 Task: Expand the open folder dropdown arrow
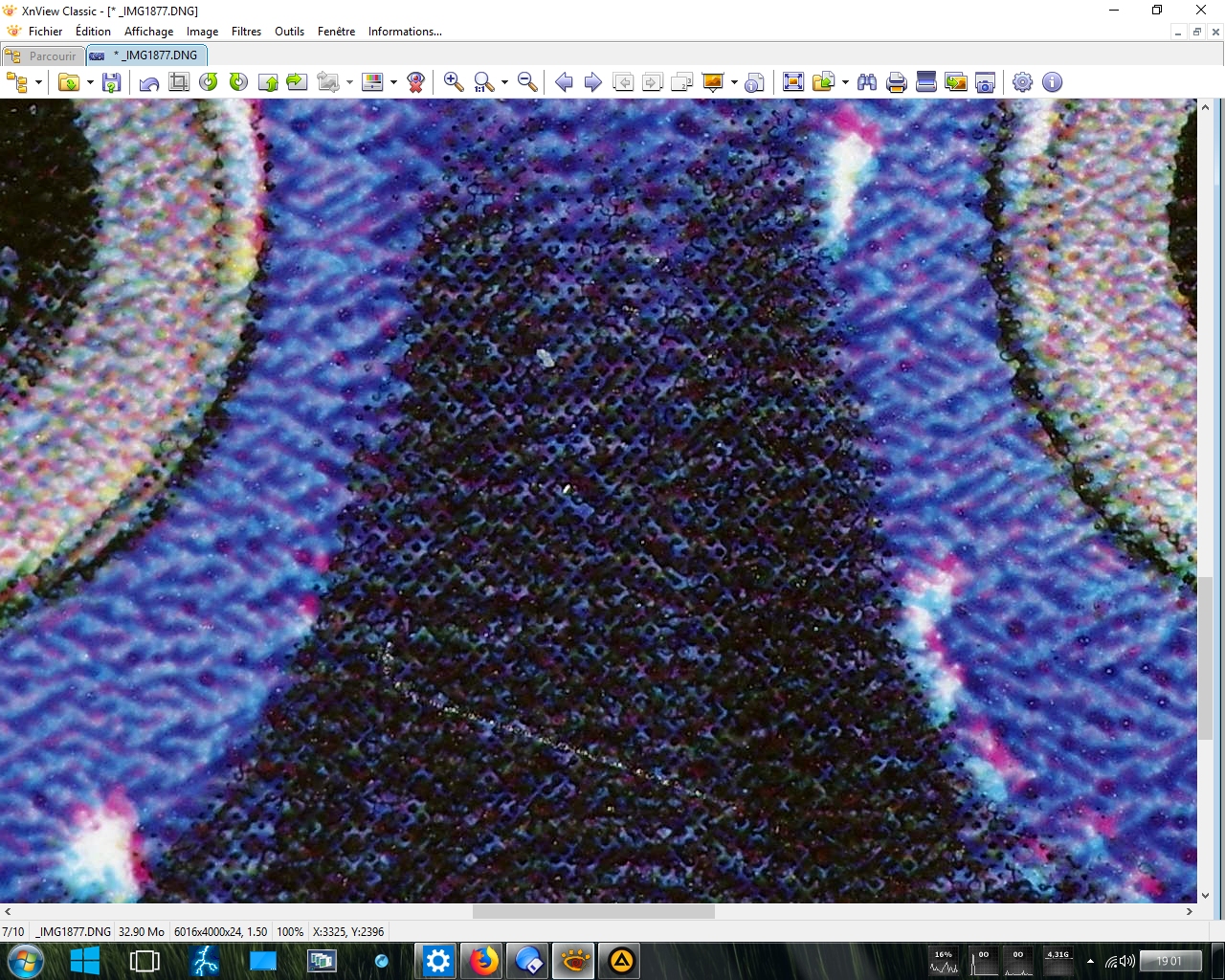point(90,82)
